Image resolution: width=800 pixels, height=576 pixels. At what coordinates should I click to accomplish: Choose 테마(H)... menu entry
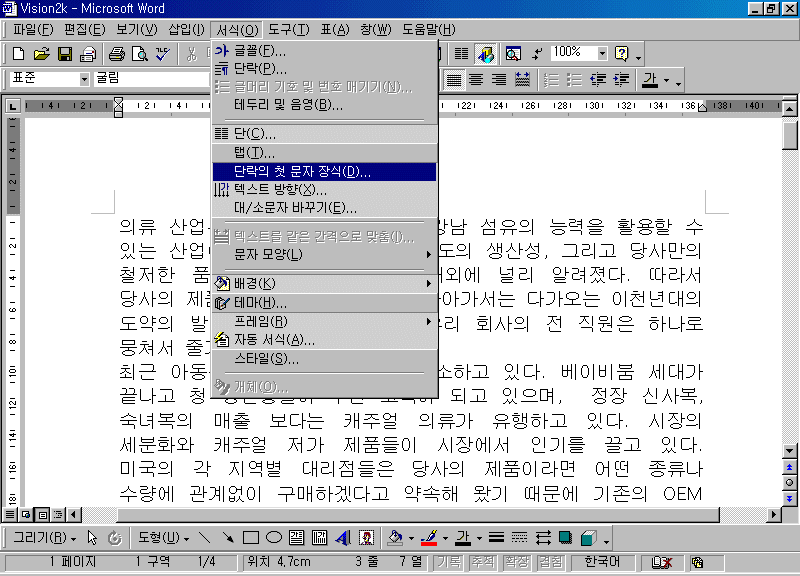[x=324, y=303]
